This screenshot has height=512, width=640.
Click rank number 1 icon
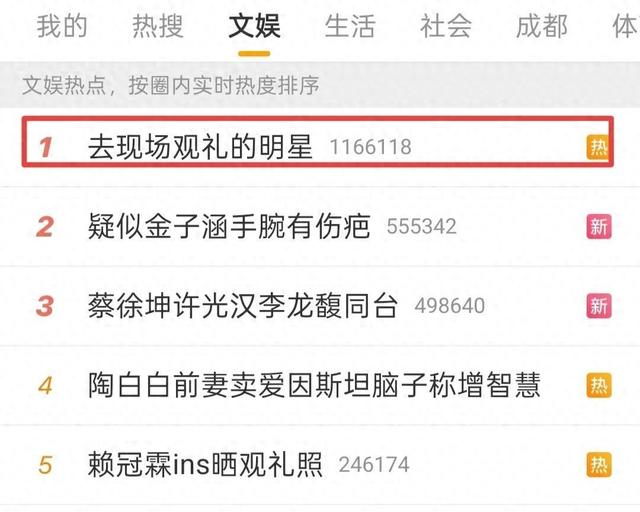(x=46, y=147)
